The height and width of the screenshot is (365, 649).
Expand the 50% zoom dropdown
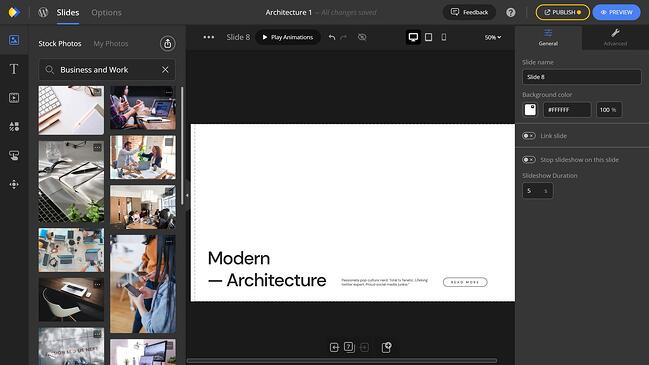click(493, 37)
